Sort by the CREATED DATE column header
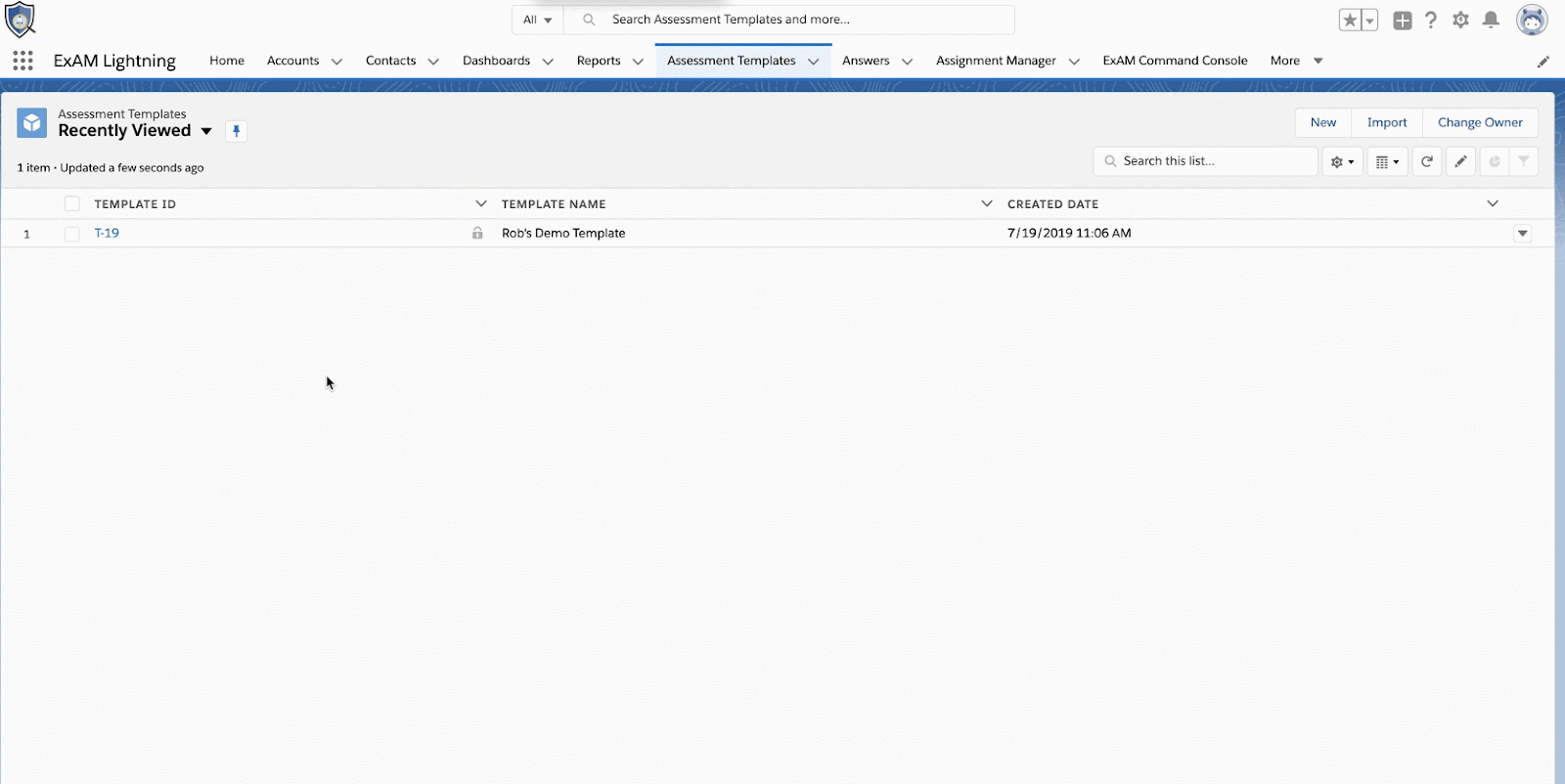Image resolution: width=1565 pixels, height=784 pixels. click(x=1052, y=204)
